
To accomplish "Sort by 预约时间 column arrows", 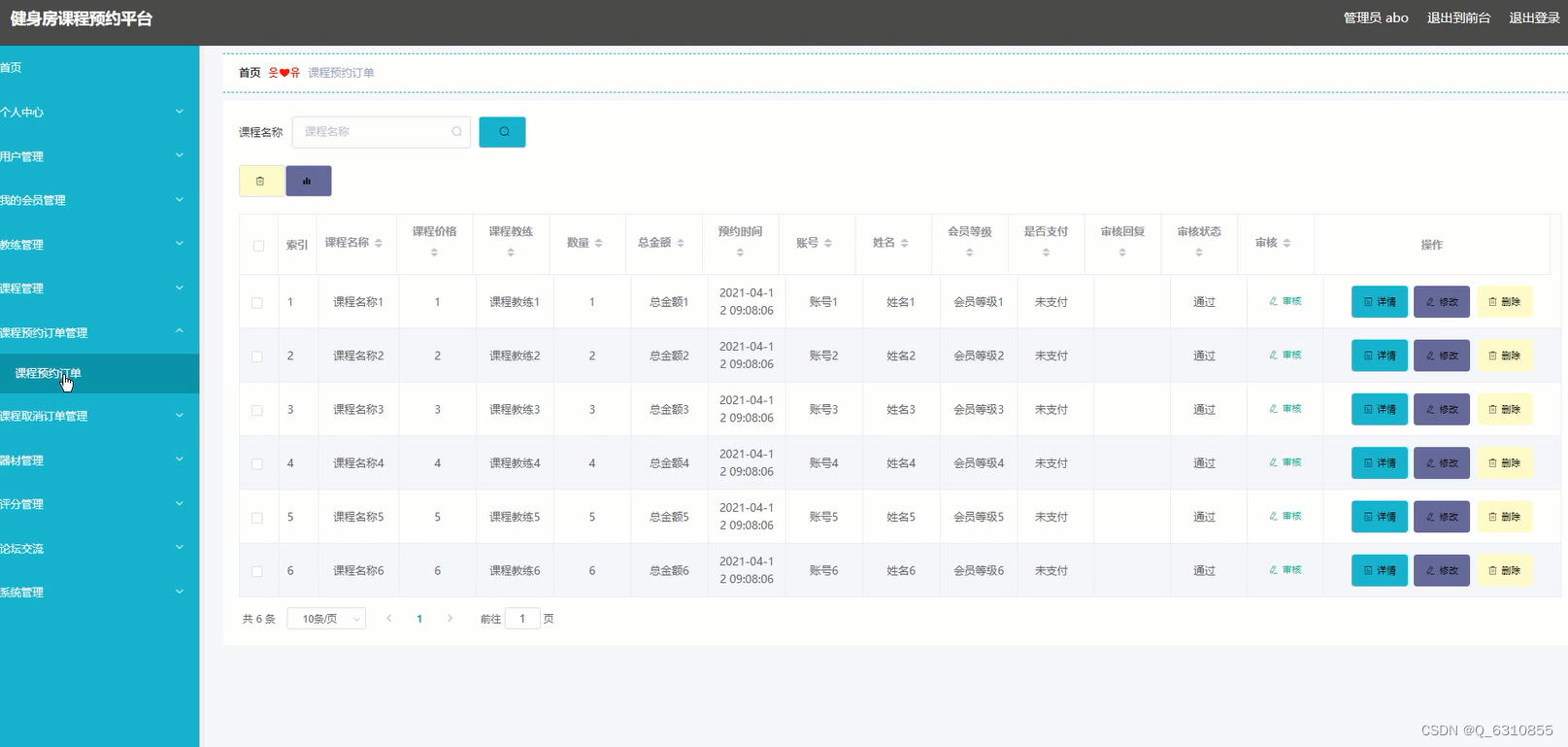I will coord(740,253).
